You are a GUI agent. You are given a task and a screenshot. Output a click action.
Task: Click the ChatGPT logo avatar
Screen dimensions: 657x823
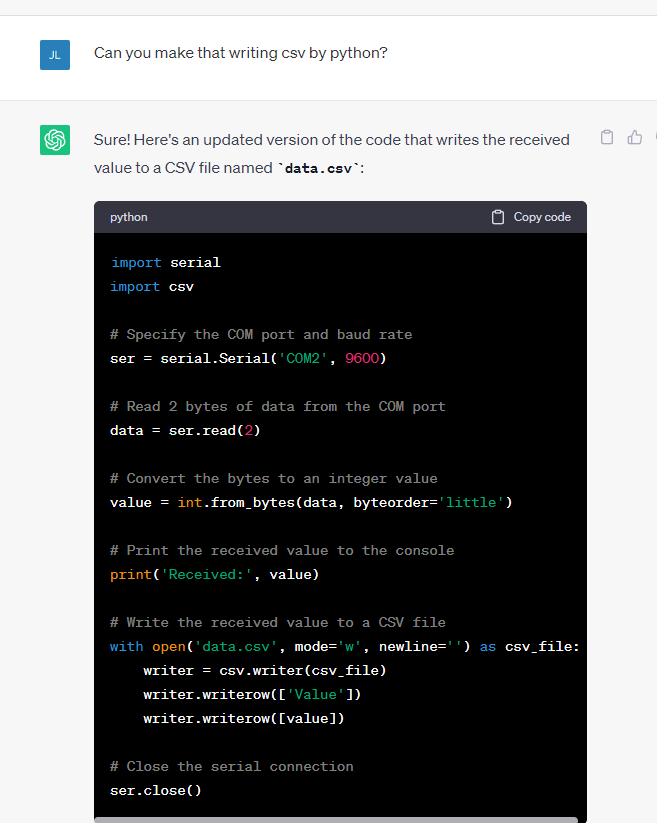[55, 140]
